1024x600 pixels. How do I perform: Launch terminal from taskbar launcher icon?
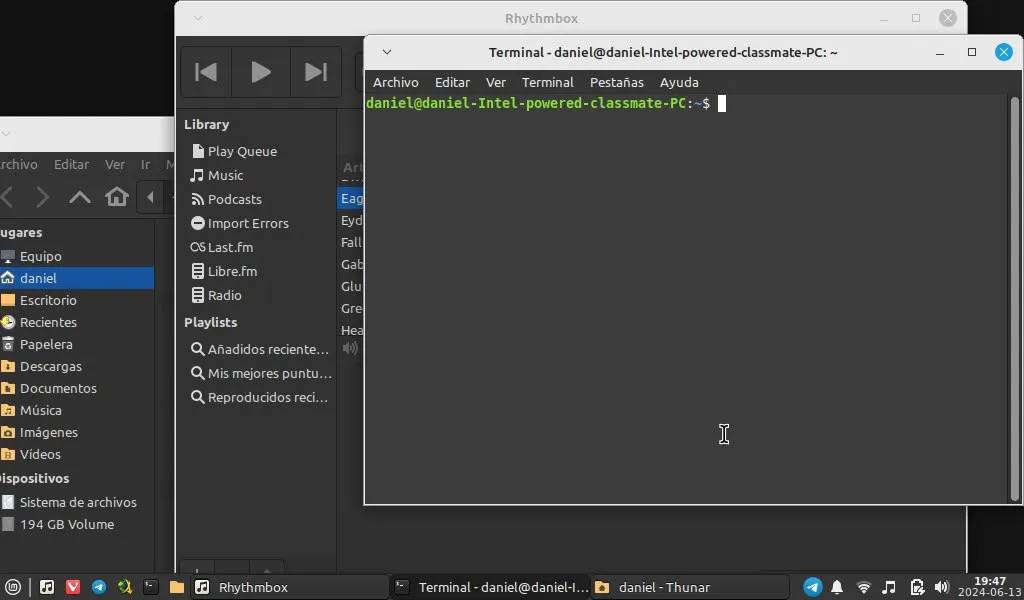pyautogui.click(x=151, y=587)
